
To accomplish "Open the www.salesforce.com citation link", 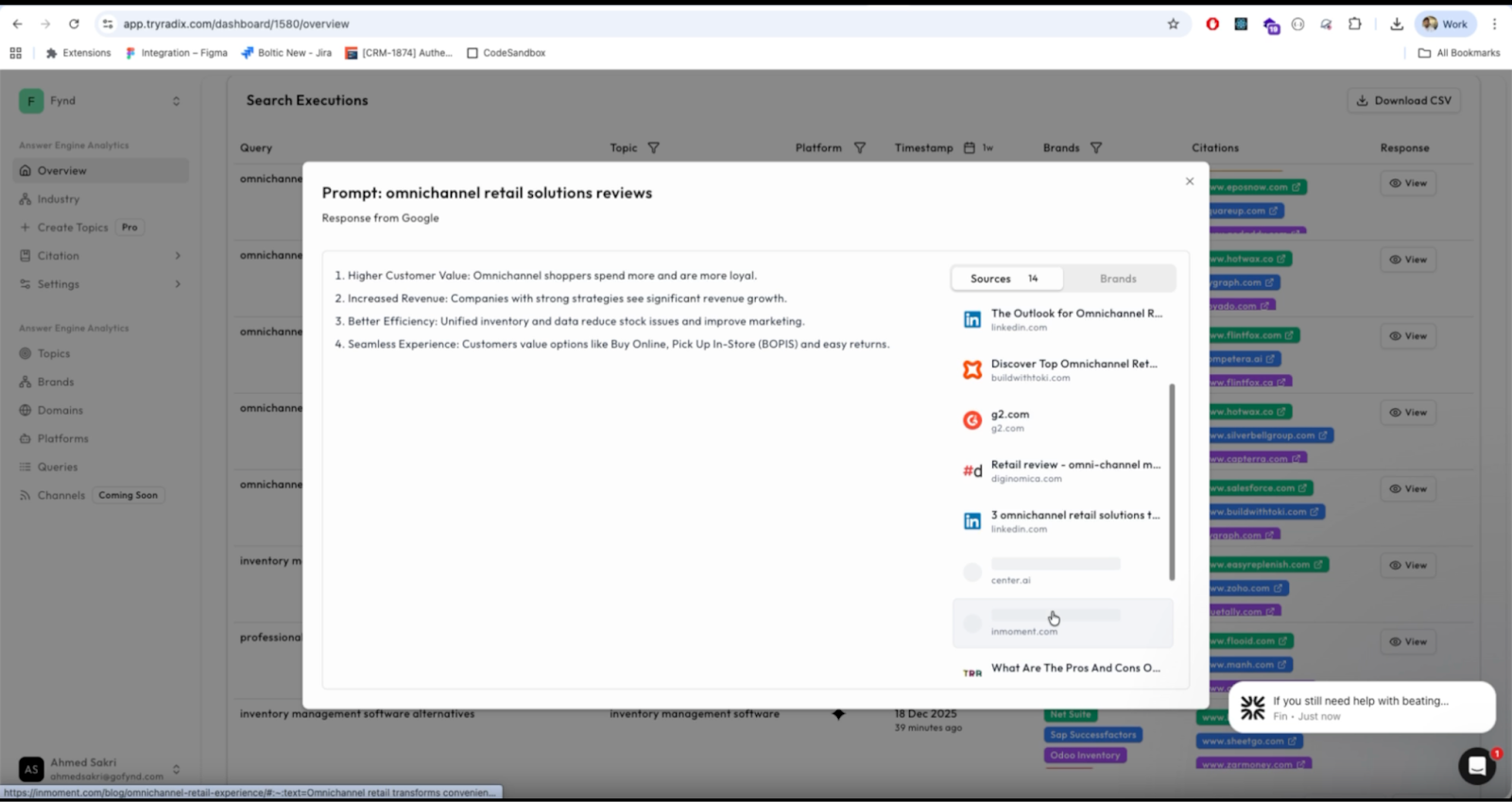I will (1261, 488).
